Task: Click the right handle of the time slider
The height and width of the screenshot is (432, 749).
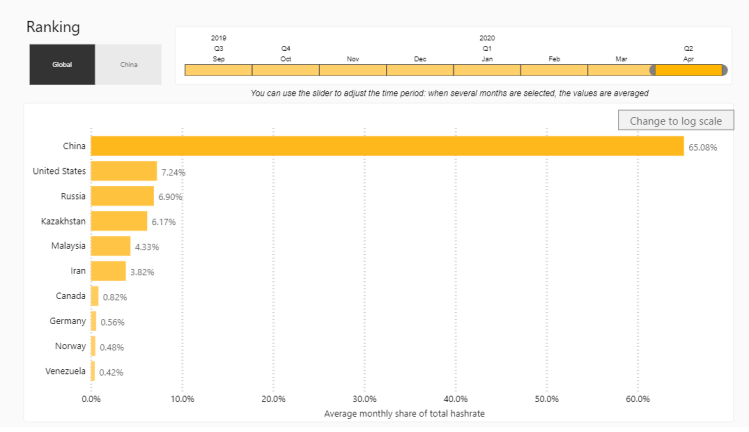Action: tap(723, 70)
